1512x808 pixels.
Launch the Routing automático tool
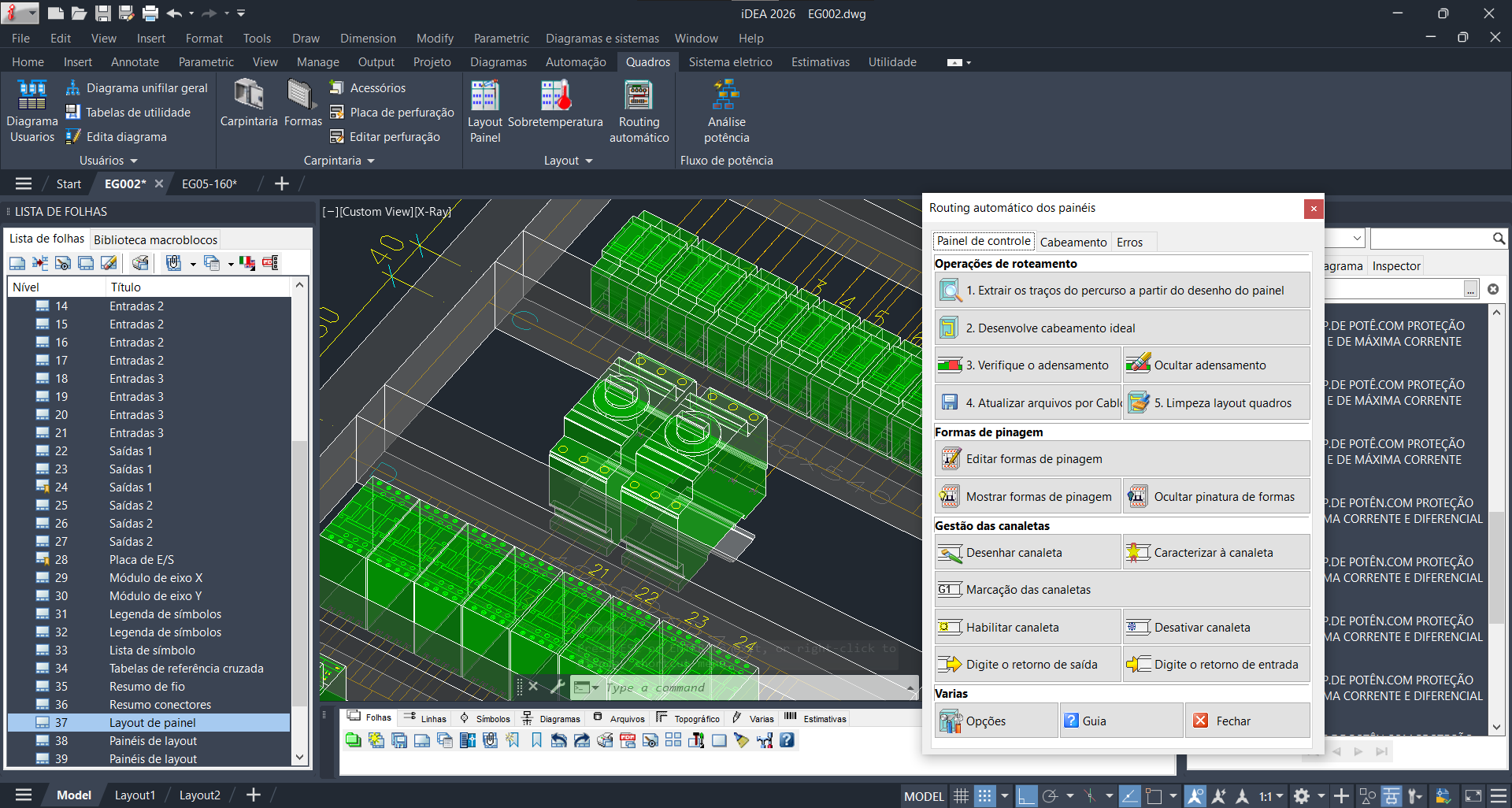(x=639, y=110)
